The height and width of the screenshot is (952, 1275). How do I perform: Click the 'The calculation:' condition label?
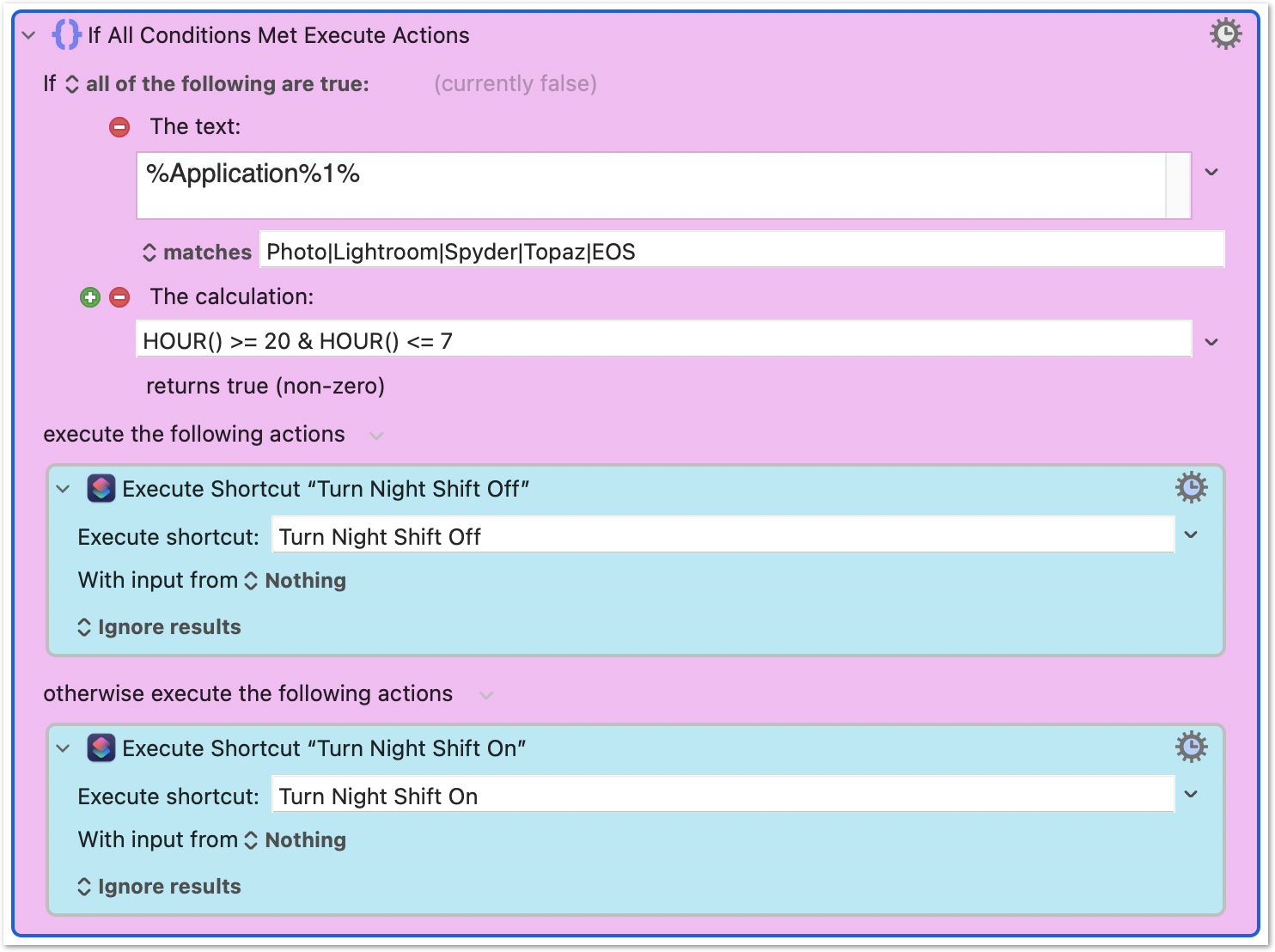click(232, 297)
